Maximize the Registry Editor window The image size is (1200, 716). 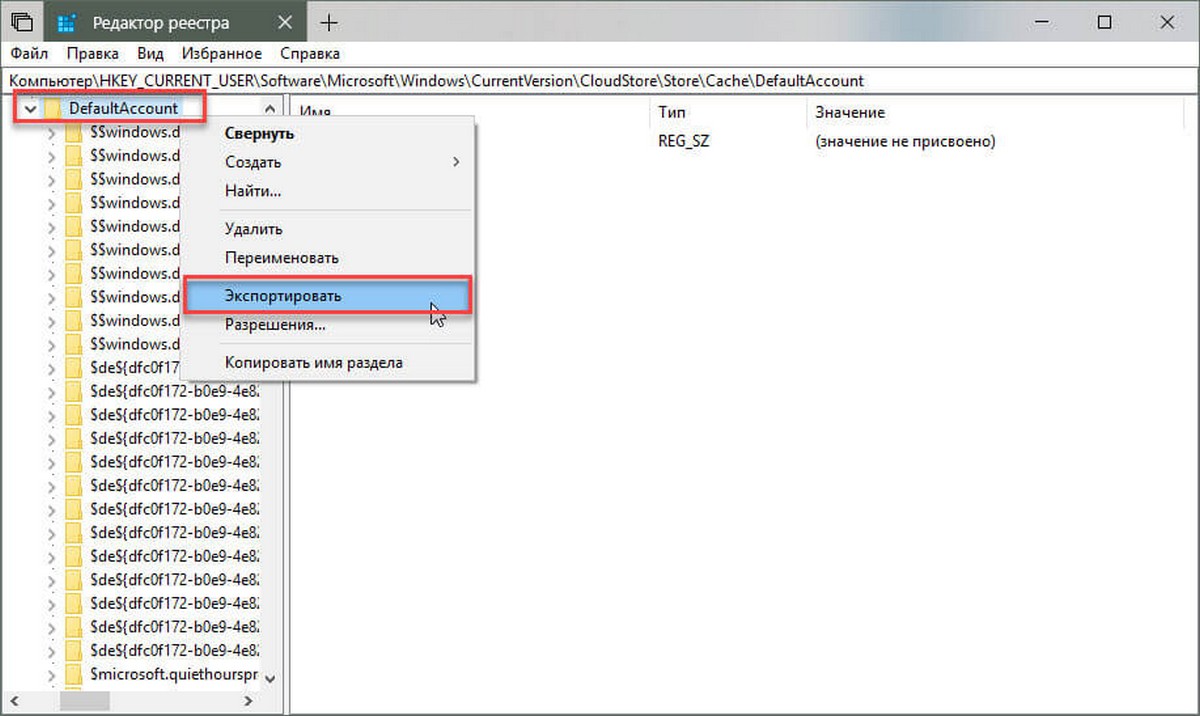tap(1104, 22)
